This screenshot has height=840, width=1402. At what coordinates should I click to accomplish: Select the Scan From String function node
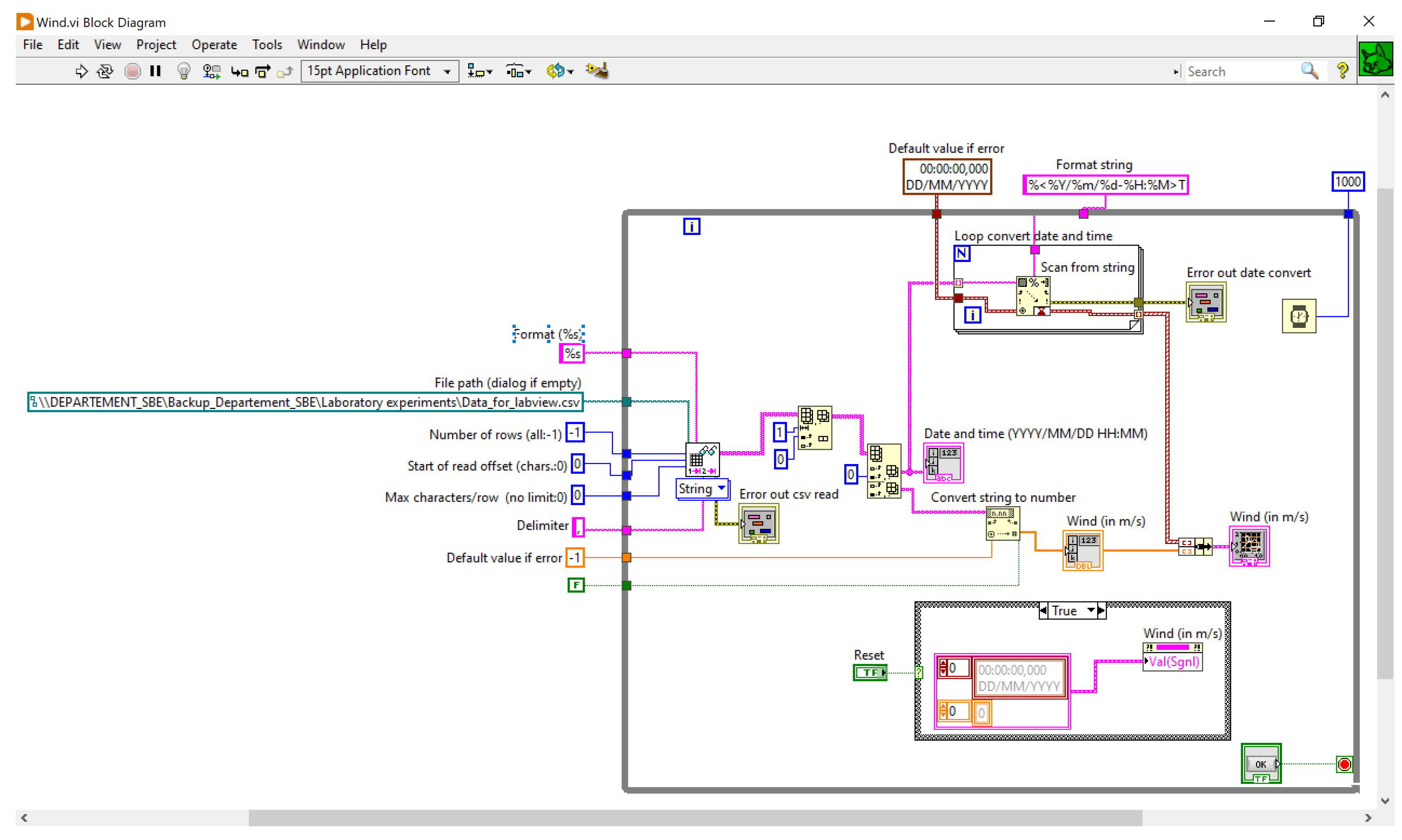[x=1032, y=296]
